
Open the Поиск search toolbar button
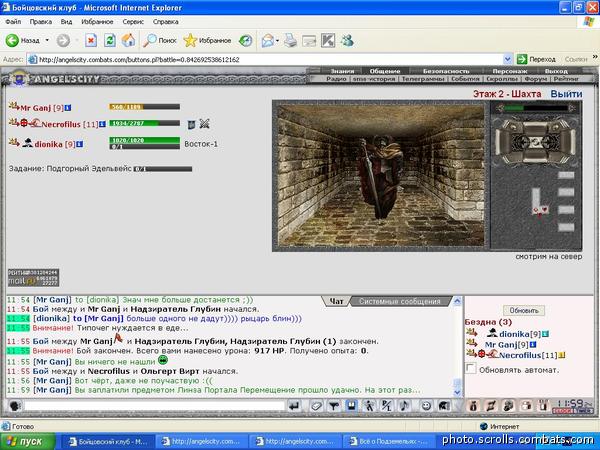[160, 40]
